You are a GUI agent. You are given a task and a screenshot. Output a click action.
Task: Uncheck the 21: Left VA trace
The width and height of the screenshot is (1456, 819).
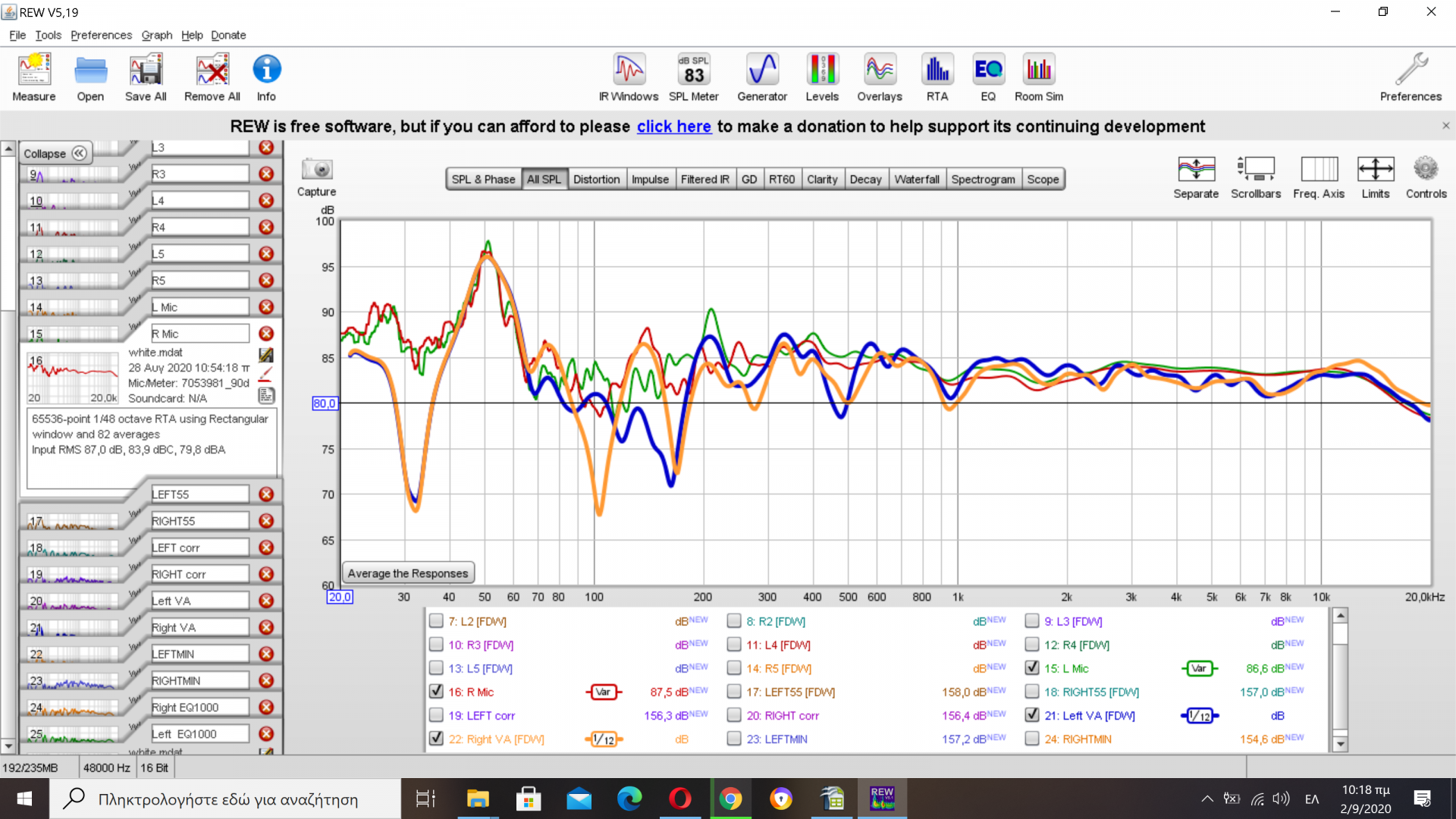pyautogui.click(x=1032, y=715)
